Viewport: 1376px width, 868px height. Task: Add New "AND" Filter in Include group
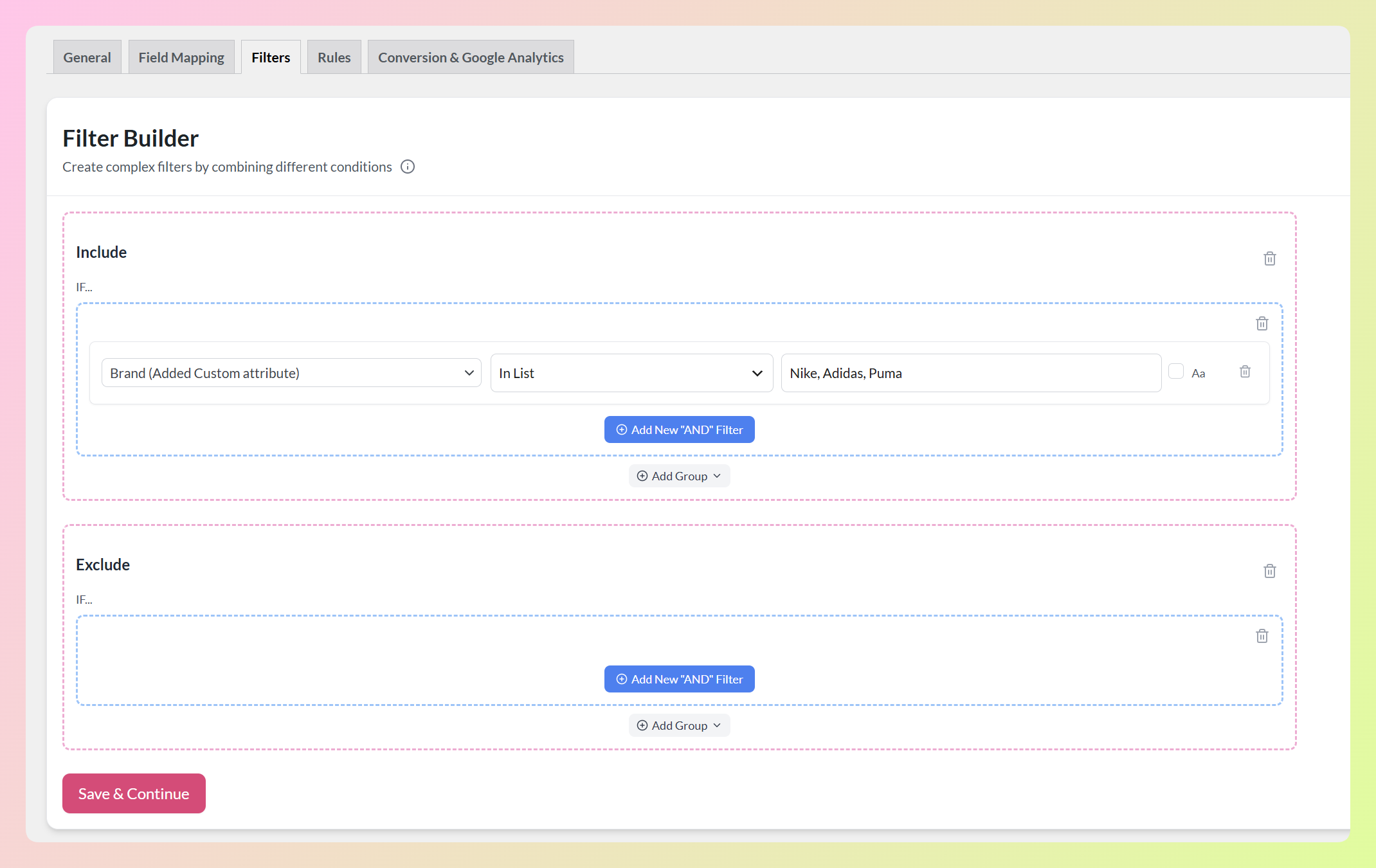(679, 429)
